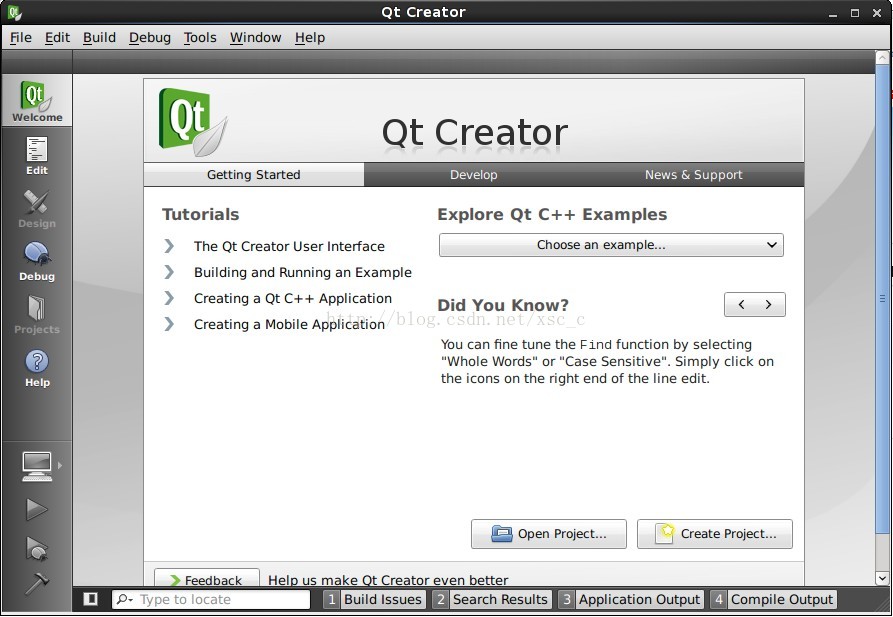Image resolution: width=893 pixels, height=617 pixels.
Task: Toggle the Build Issues output pane
Action: (375, 599)
